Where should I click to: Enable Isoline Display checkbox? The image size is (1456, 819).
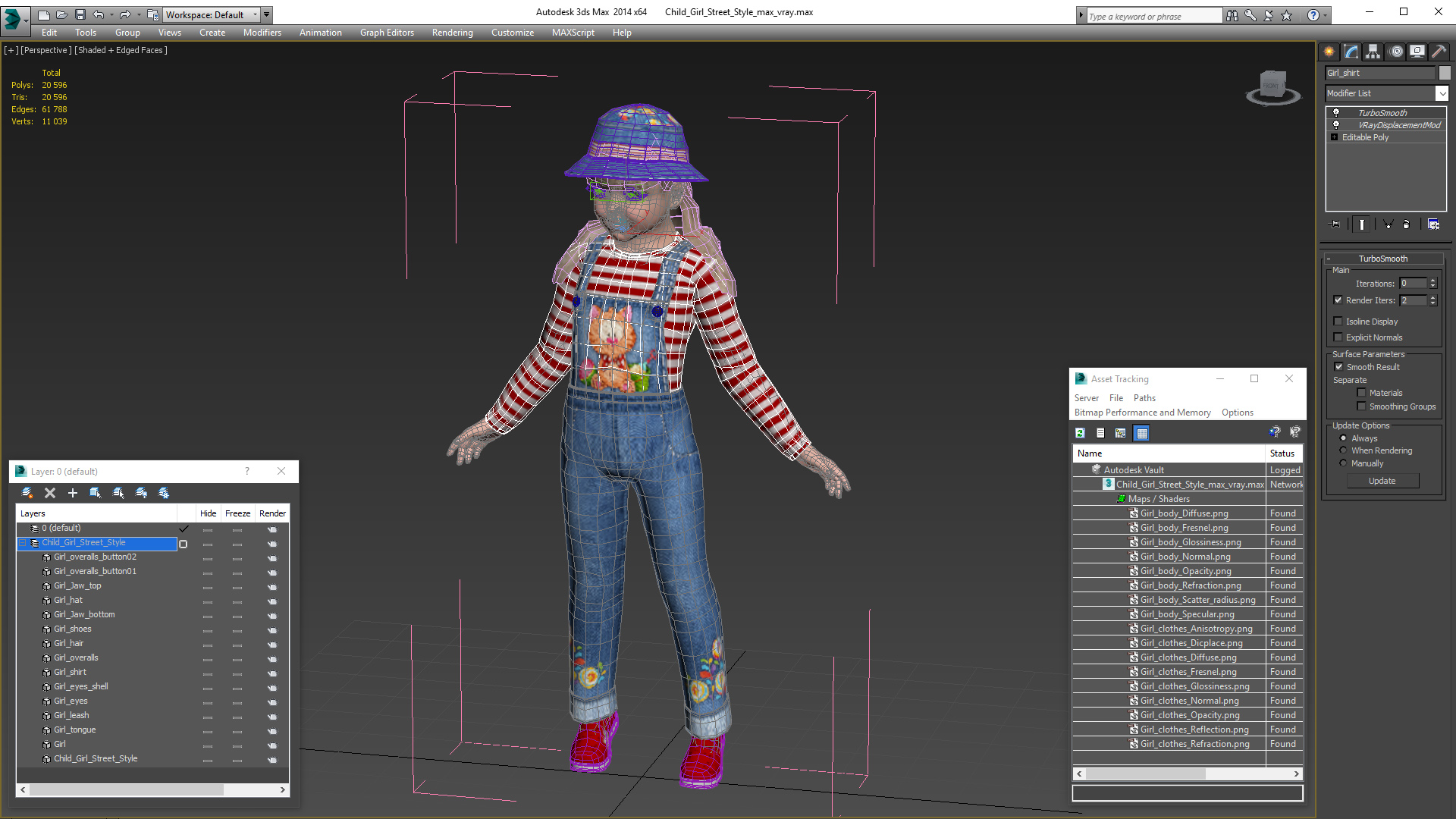1338,322
